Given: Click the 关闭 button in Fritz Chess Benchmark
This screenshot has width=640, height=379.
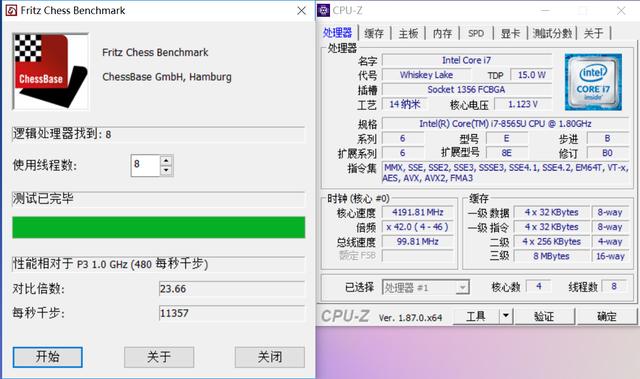Looking at the screenshot, I should 269,357.
